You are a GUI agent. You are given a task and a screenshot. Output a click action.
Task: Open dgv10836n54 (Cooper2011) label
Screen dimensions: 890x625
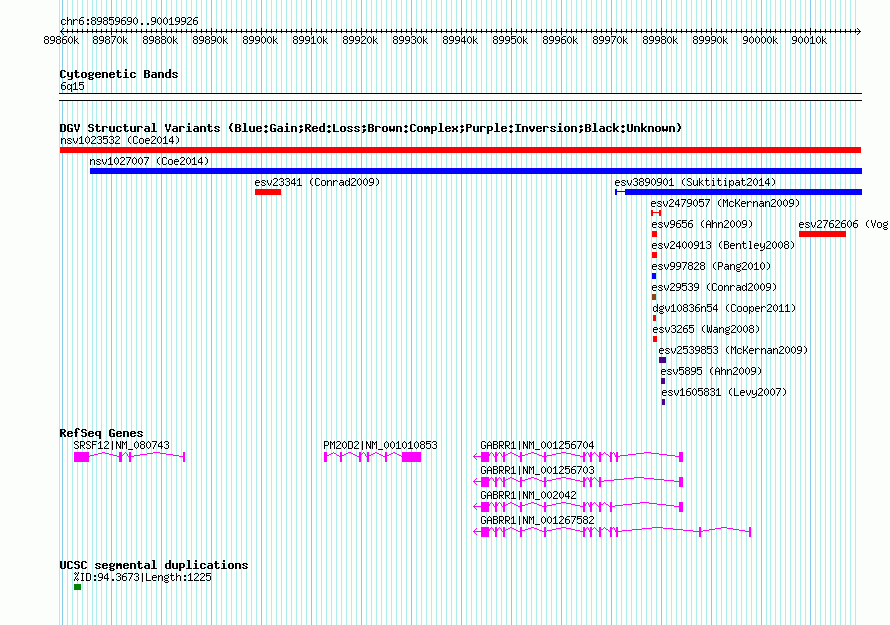click(x=724, y=308)
